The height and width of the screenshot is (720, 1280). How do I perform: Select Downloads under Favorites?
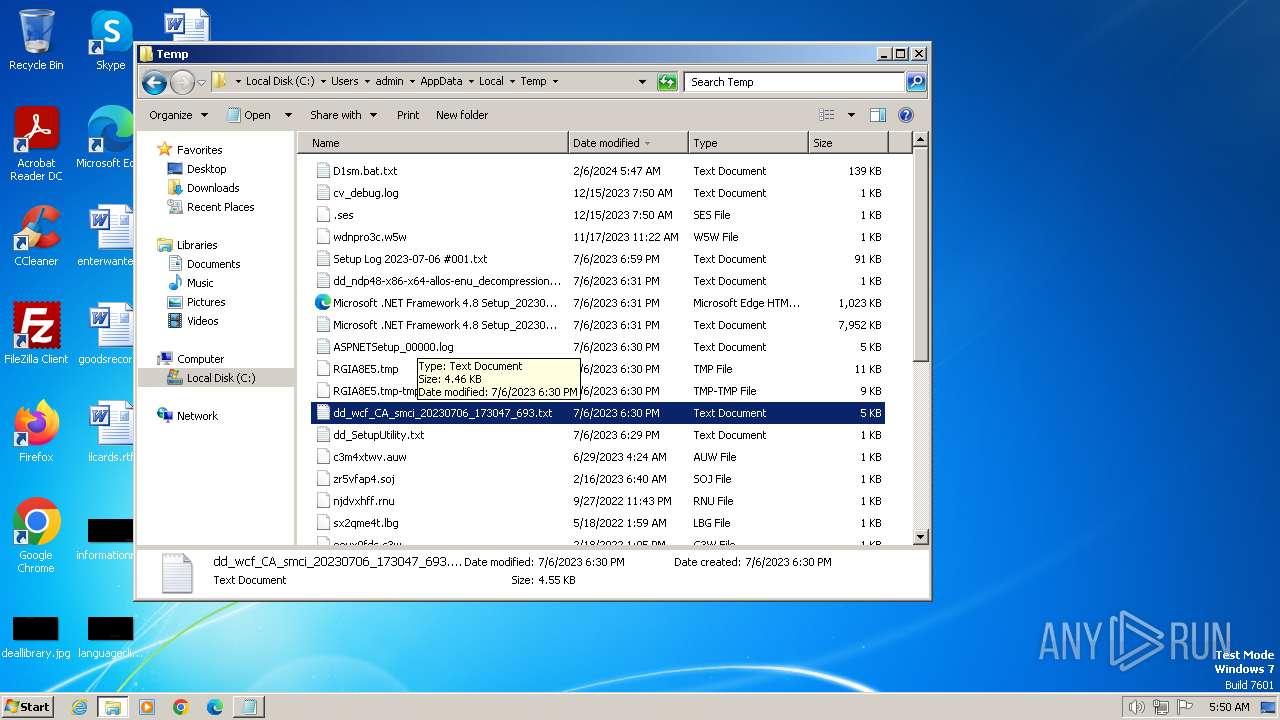pyautogui.click(x=213, y=188)
